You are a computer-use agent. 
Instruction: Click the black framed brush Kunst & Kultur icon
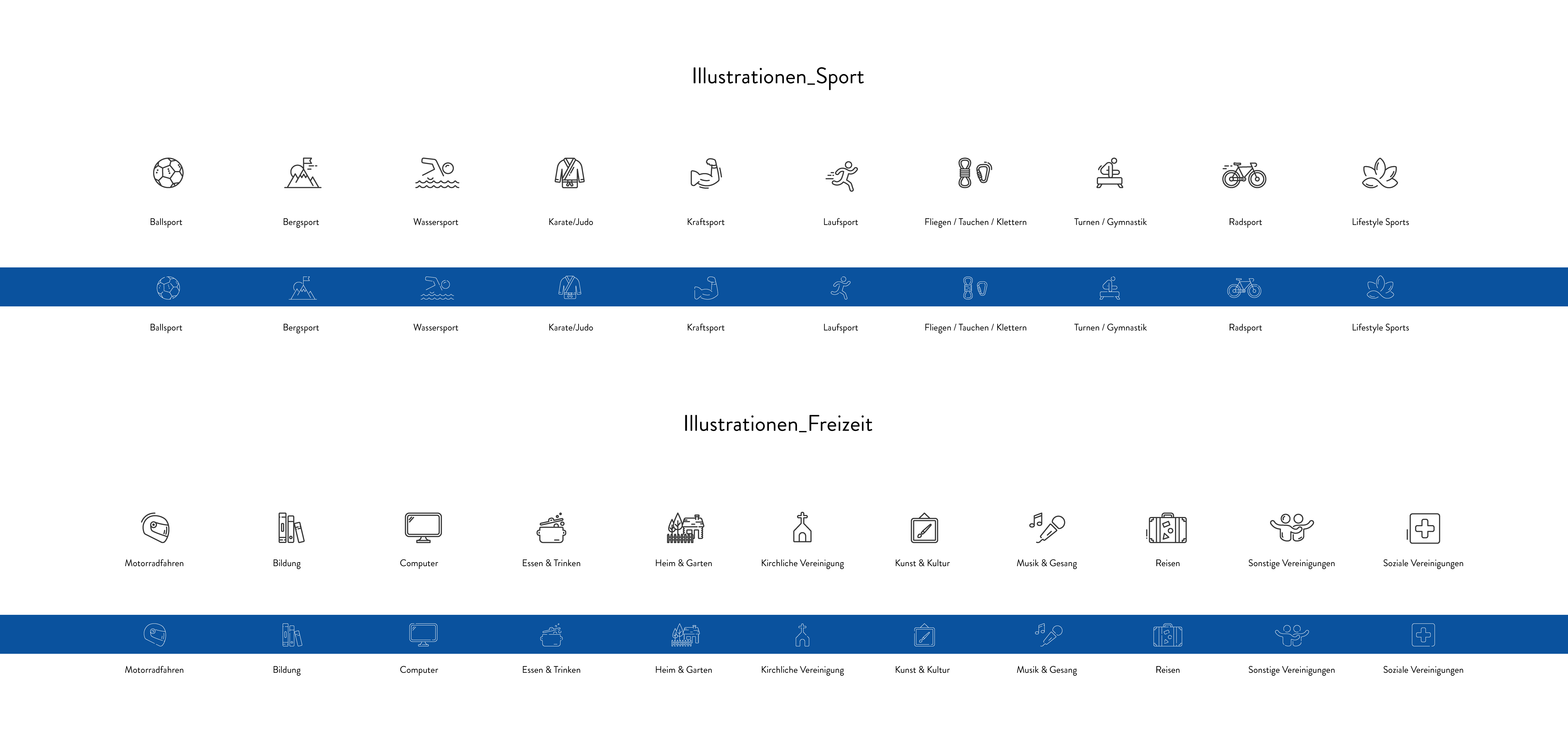pyautogui.click(x=924, y=527)
